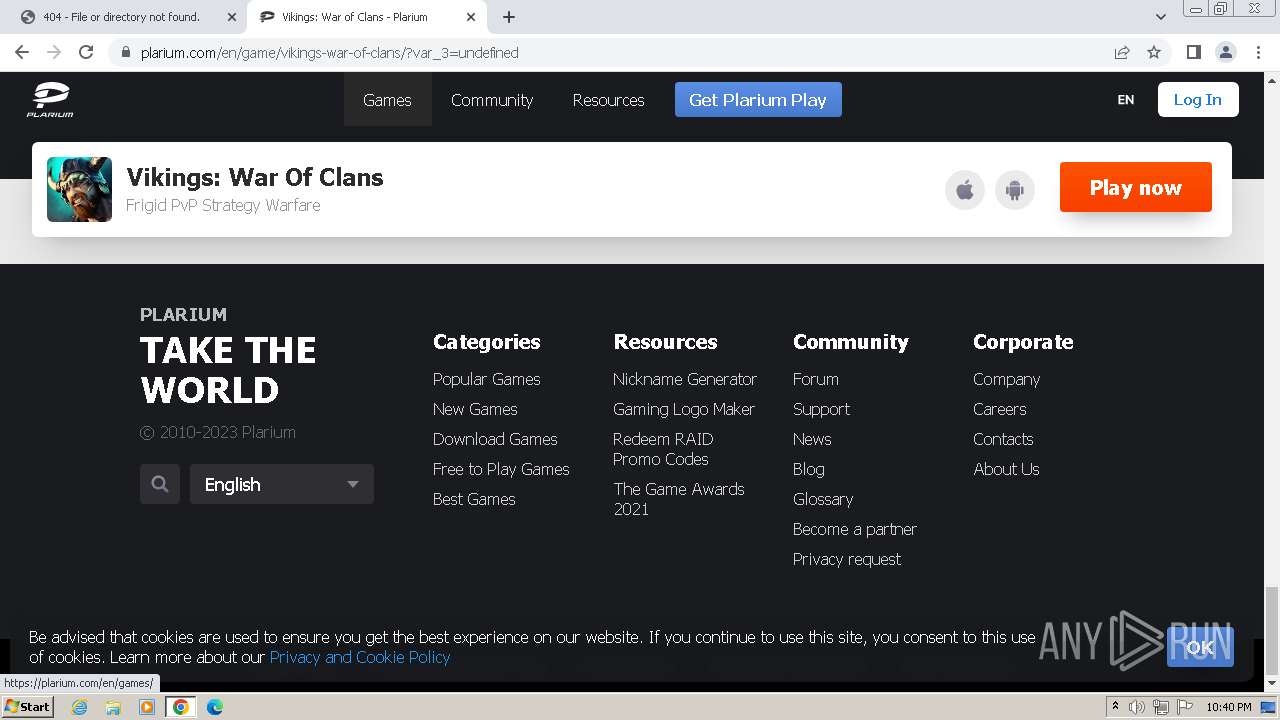Click the Plarium logo in header
1280x720 pixels.
point(50,100)
